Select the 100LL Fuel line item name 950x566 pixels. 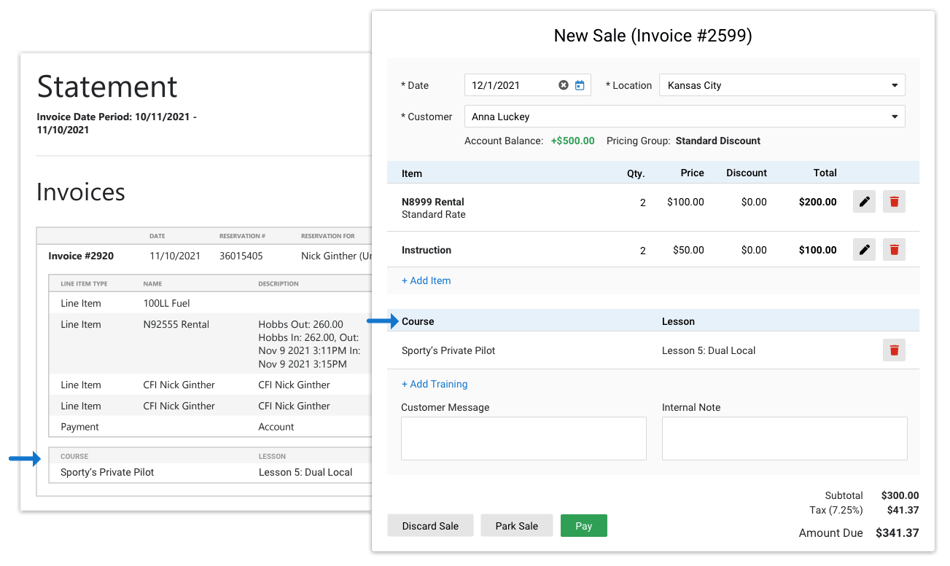[x=167, y=303]
